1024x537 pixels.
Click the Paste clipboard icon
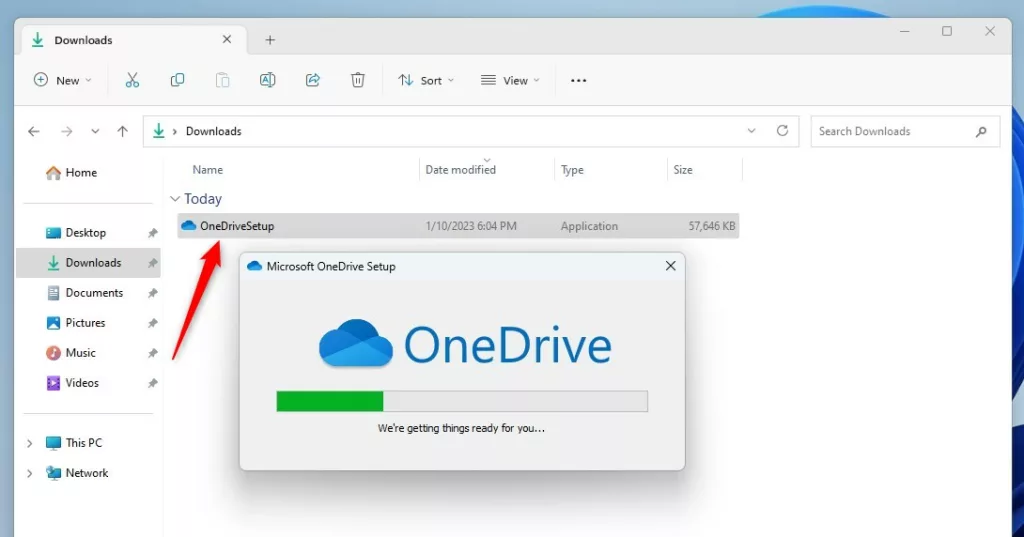tap(222, 80)
